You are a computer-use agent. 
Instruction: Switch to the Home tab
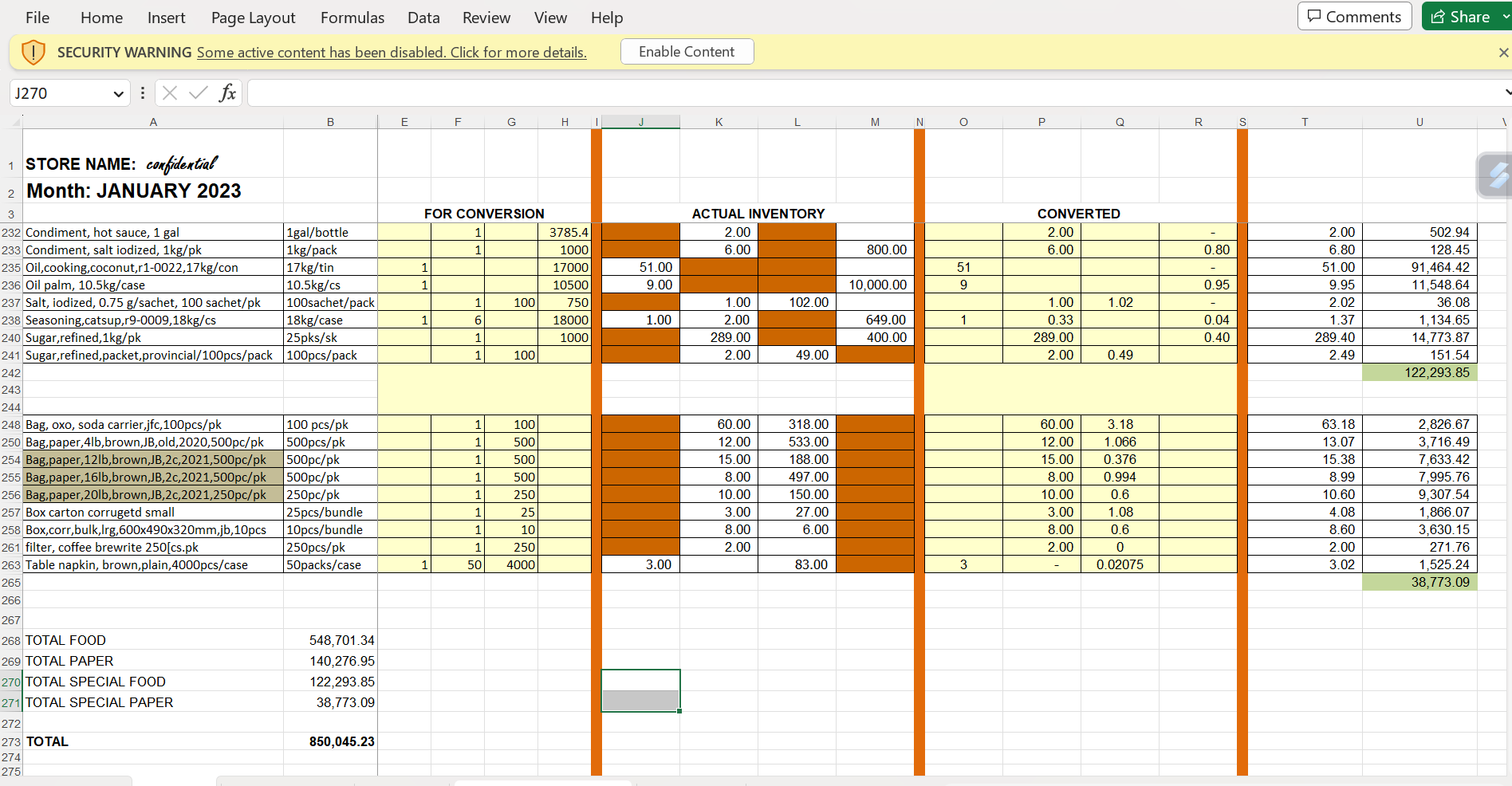[x=102, y=18]
